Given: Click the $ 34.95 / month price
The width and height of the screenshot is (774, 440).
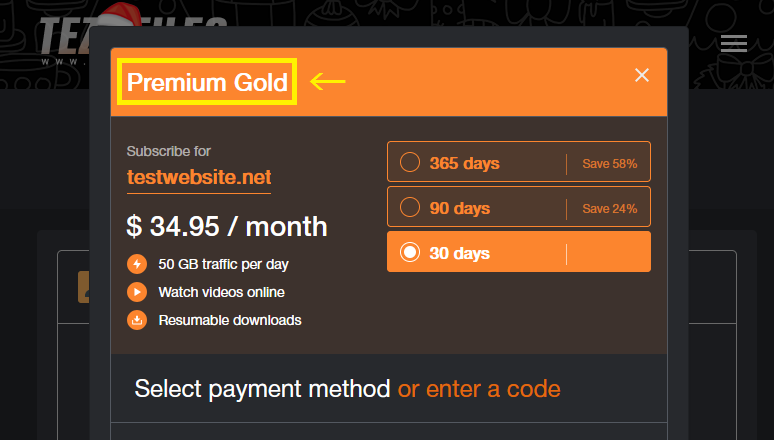Looking at the screenshot, I should tap(227, 226).
